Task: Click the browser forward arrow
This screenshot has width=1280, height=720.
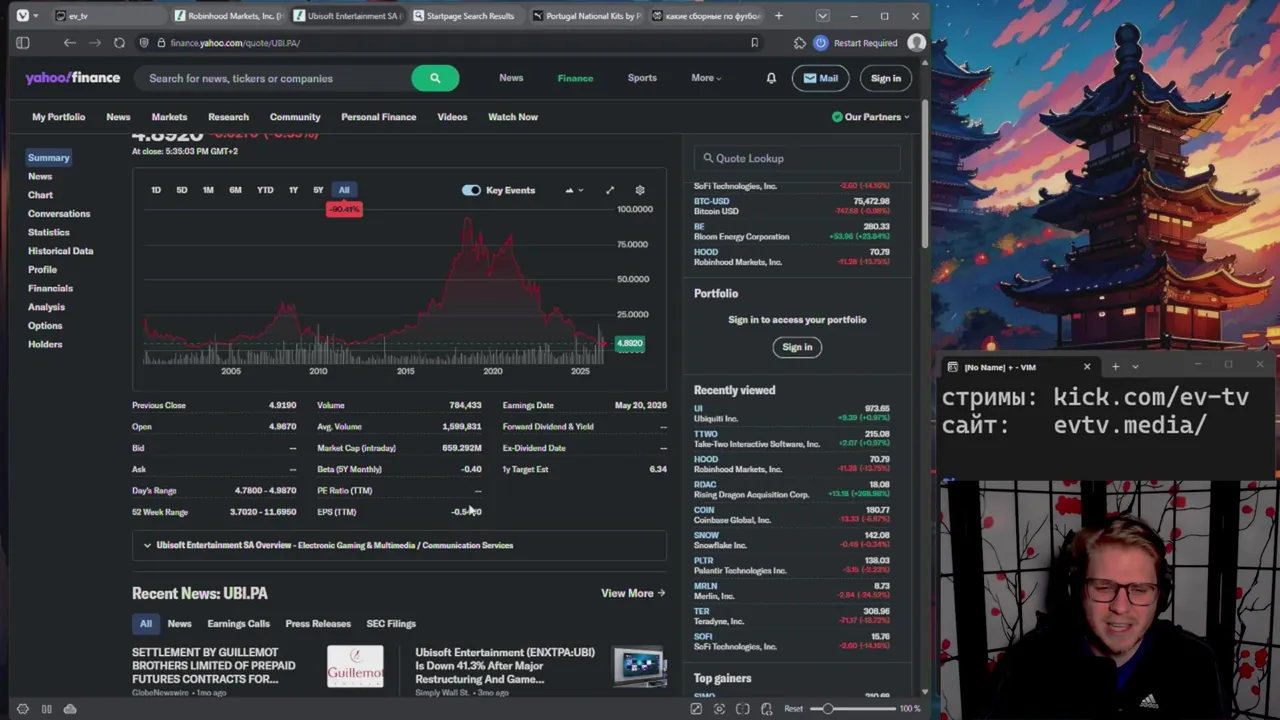Action: (x=94, y=43)
